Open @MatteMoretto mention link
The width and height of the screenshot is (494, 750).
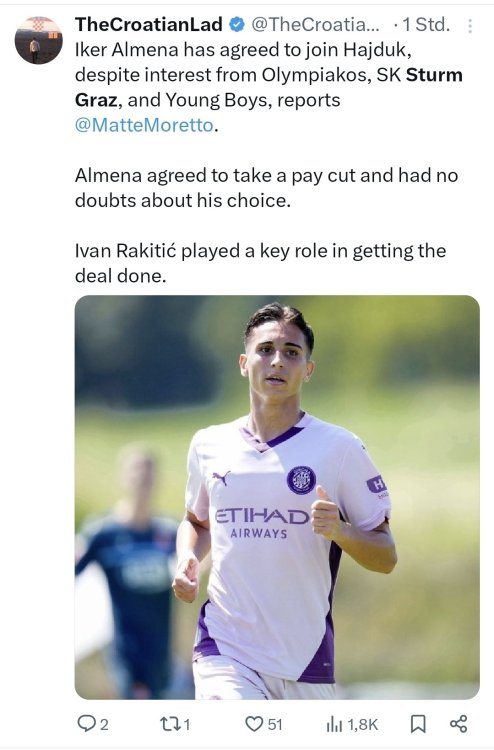coord(144,125)
